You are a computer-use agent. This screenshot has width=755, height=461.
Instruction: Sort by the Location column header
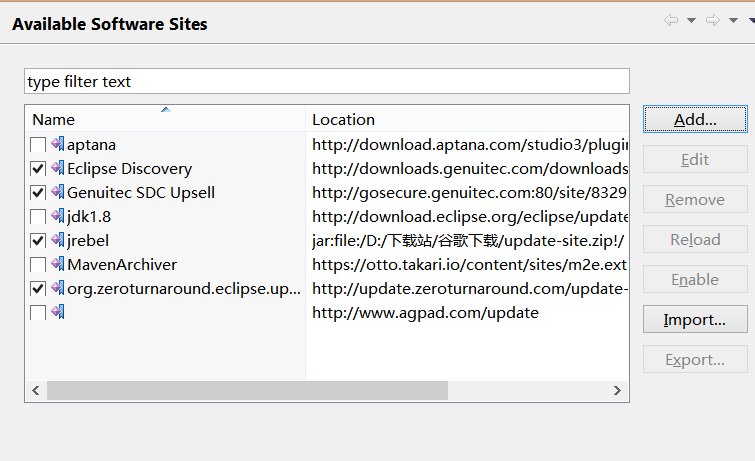click(x=467, y=119)
